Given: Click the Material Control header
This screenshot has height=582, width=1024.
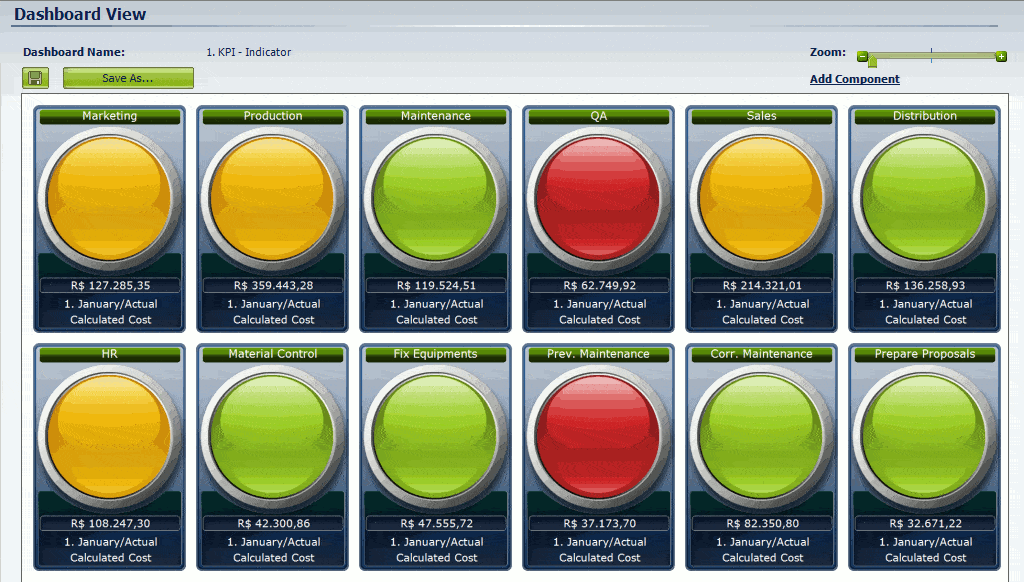Looking at the screenshot, I should point(273,354).
